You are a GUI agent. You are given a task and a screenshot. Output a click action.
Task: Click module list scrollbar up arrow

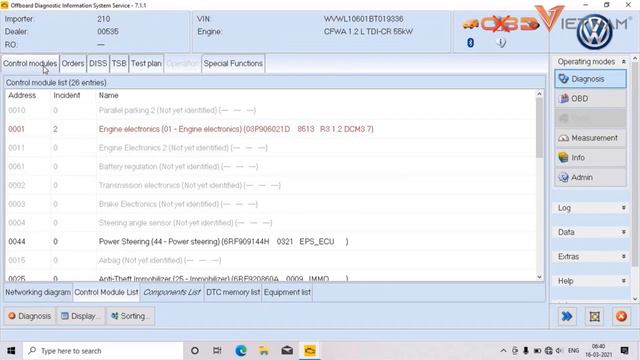pos(539,94)
